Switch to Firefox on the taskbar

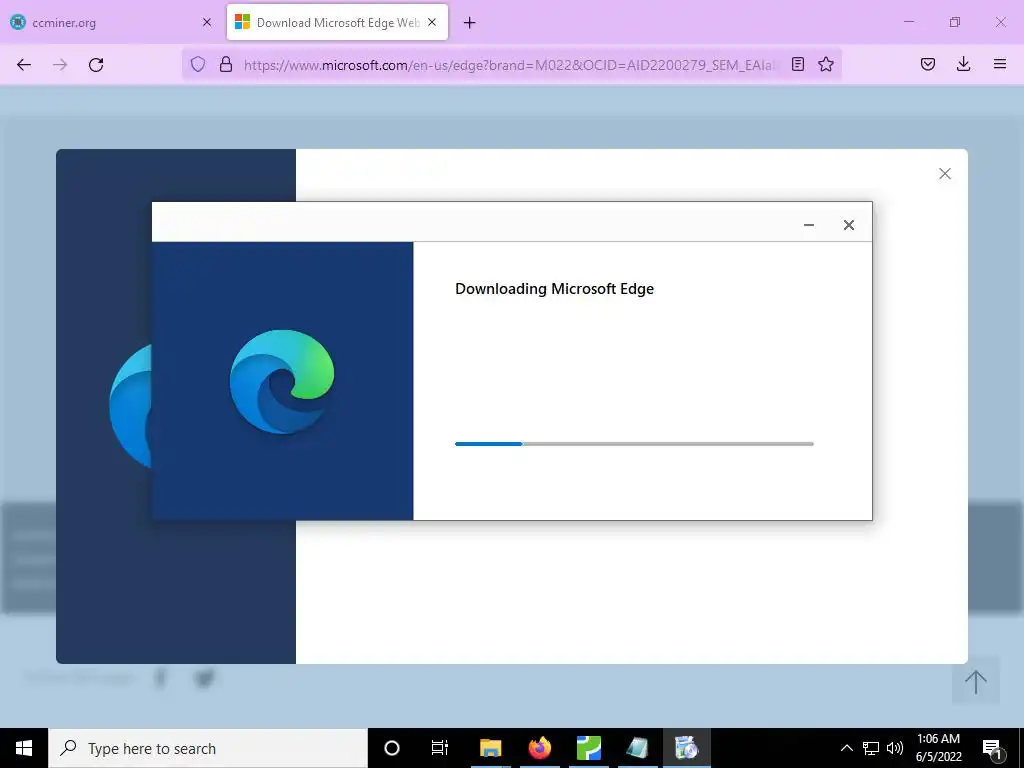coord(539,748)
